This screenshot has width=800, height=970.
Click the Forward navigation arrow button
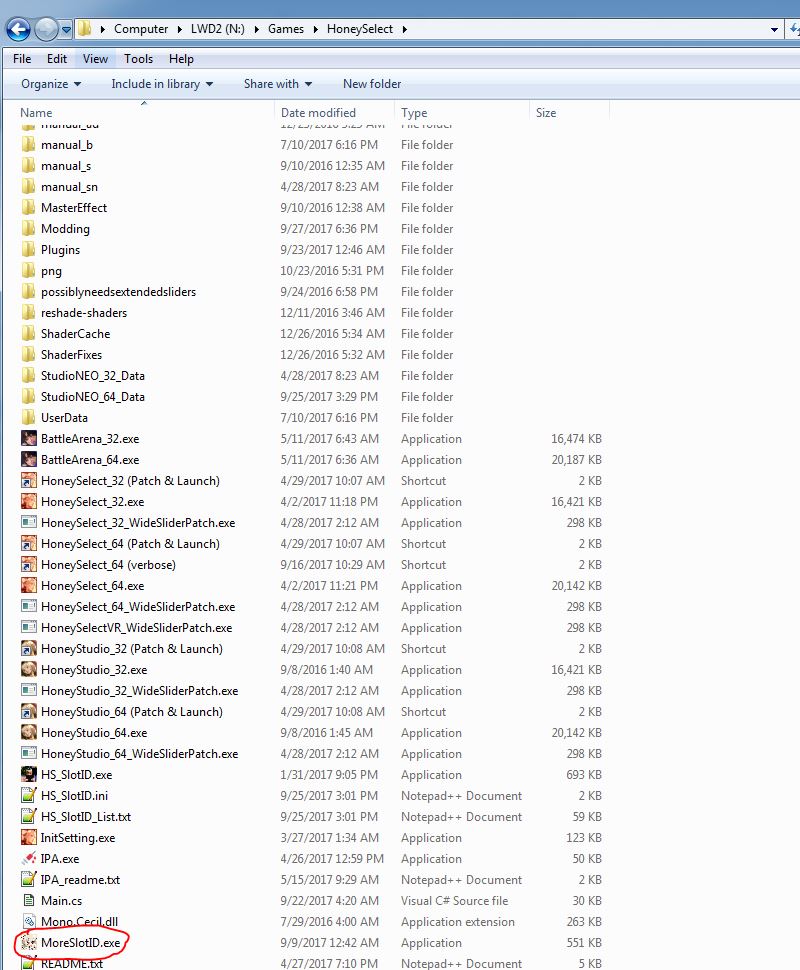(46, 29)
